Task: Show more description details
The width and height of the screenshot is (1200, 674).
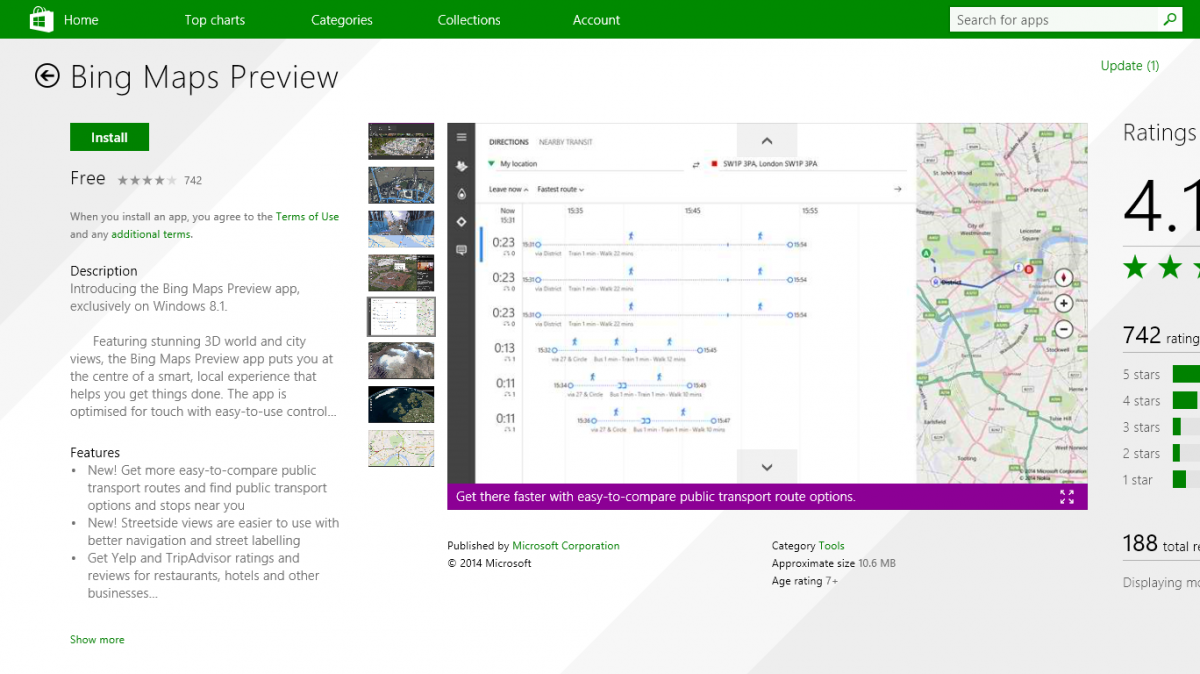Action: tap(97, 639)
